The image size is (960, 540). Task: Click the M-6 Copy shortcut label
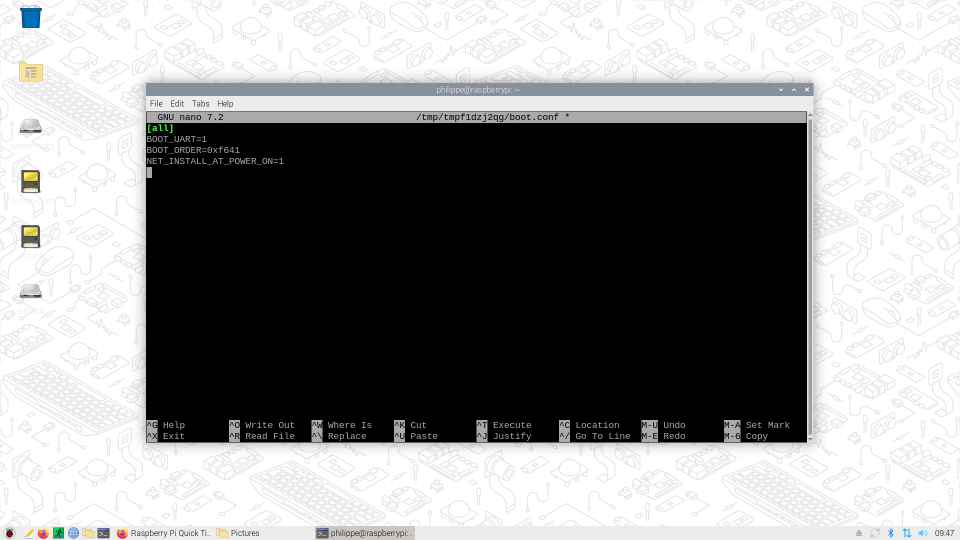click(746, 436)
